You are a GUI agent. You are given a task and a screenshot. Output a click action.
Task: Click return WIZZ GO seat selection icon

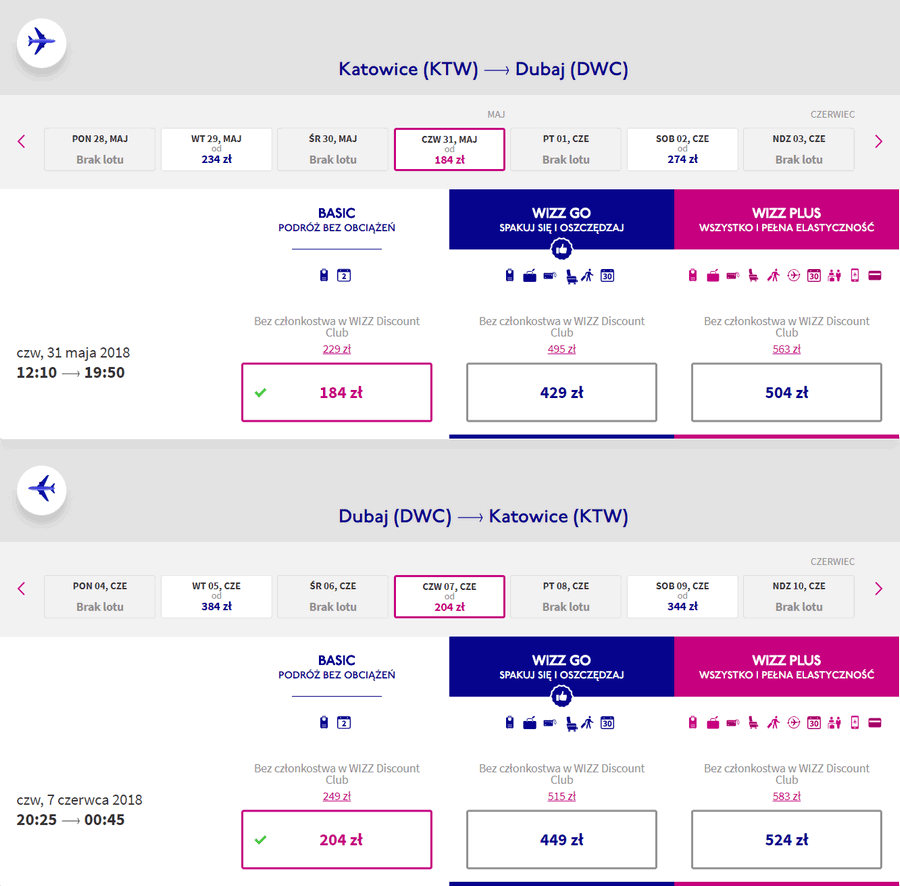571,724
